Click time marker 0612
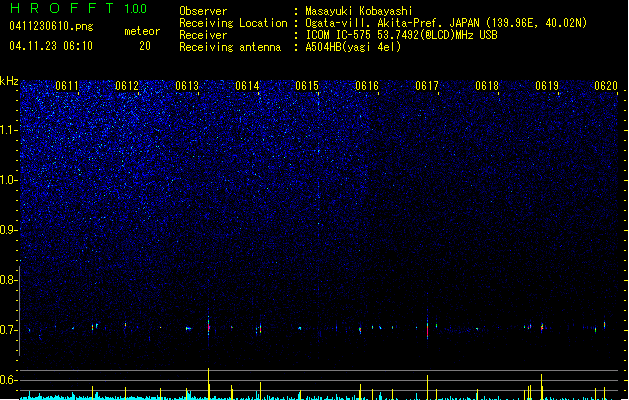The height and width of the screenshot is (400, 629). click(127, 86)
